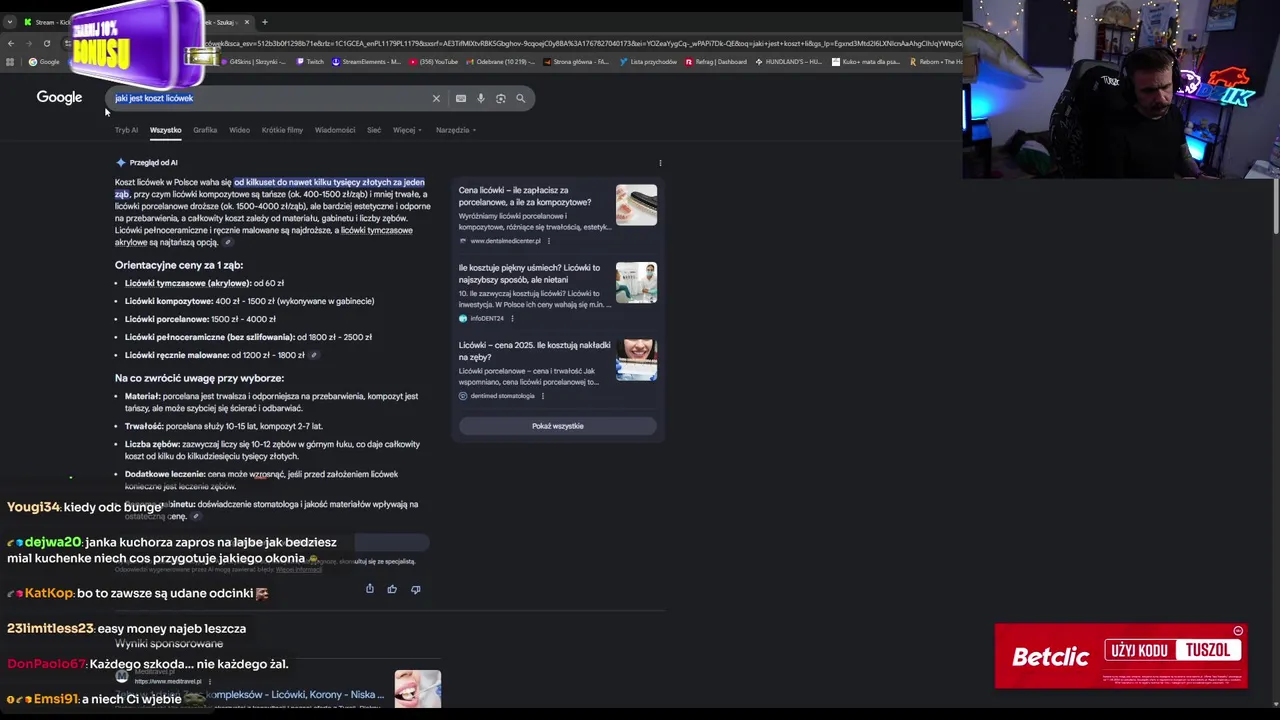Go to Google logo homepage

(x=59, y=97)
